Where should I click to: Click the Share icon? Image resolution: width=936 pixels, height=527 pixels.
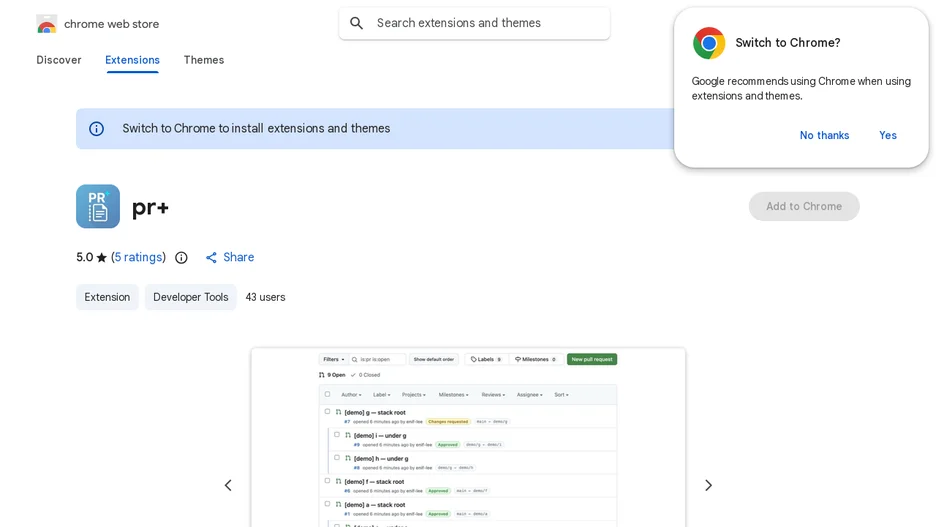click(211, 258)
